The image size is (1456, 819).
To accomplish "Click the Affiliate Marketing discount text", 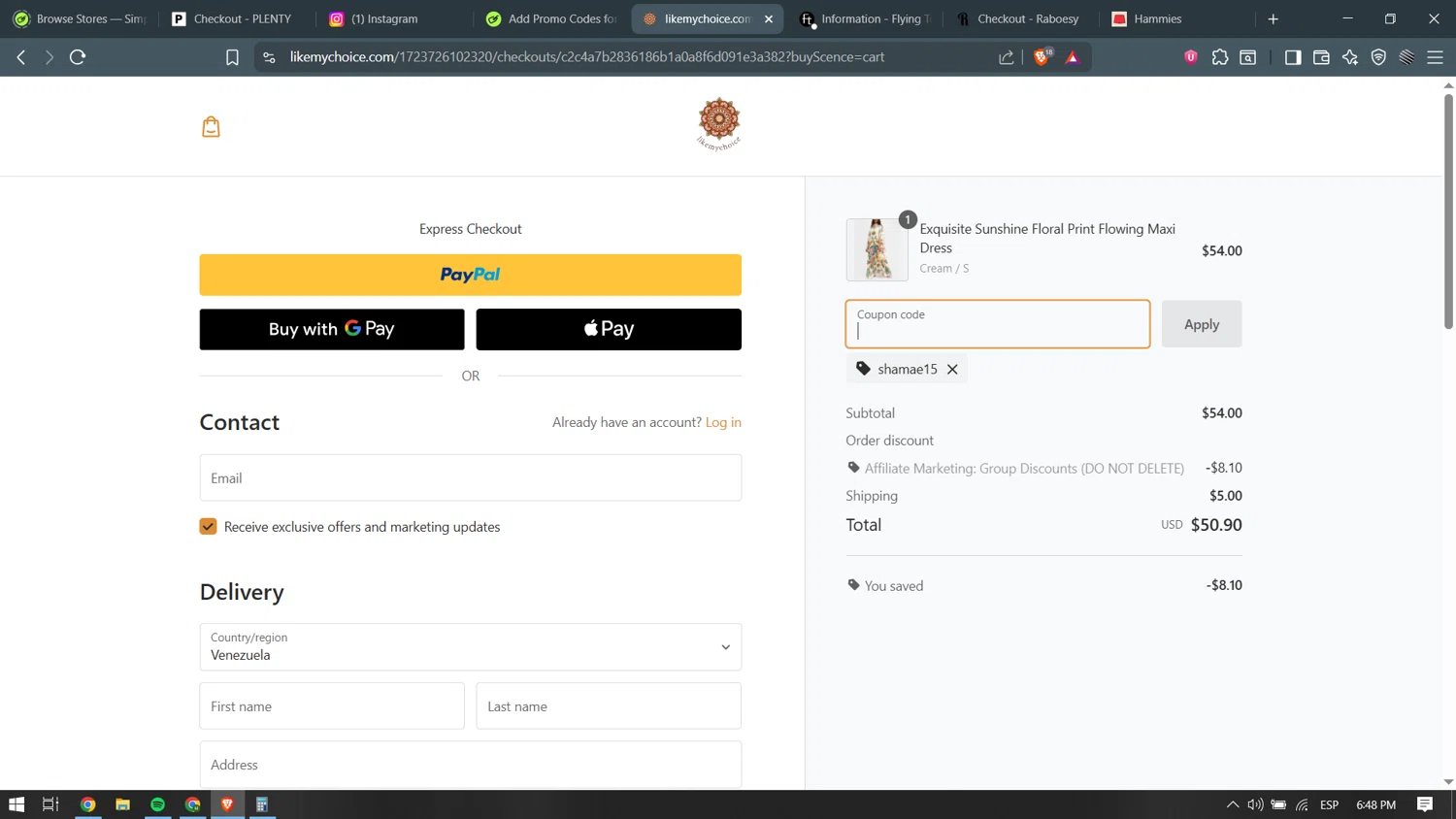I will click(x=1024, y=468).
